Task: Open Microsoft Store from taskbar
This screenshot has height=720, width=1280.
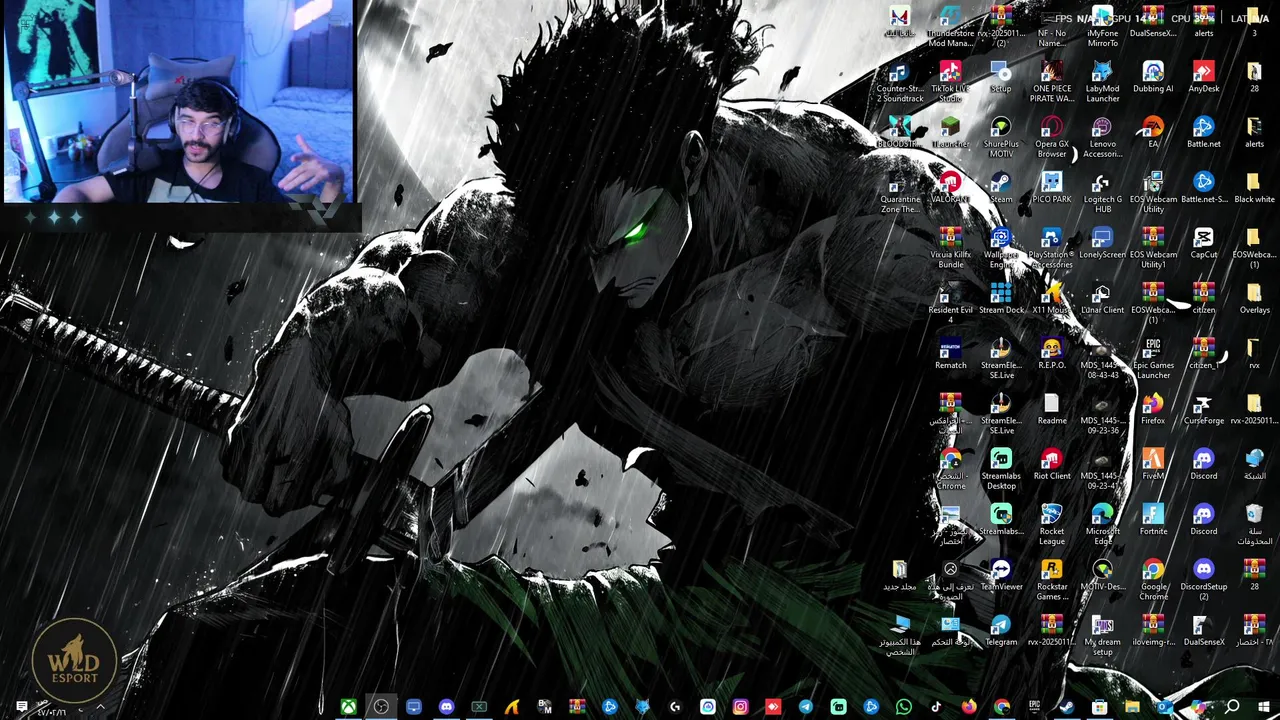Action: coord(1100,707)
